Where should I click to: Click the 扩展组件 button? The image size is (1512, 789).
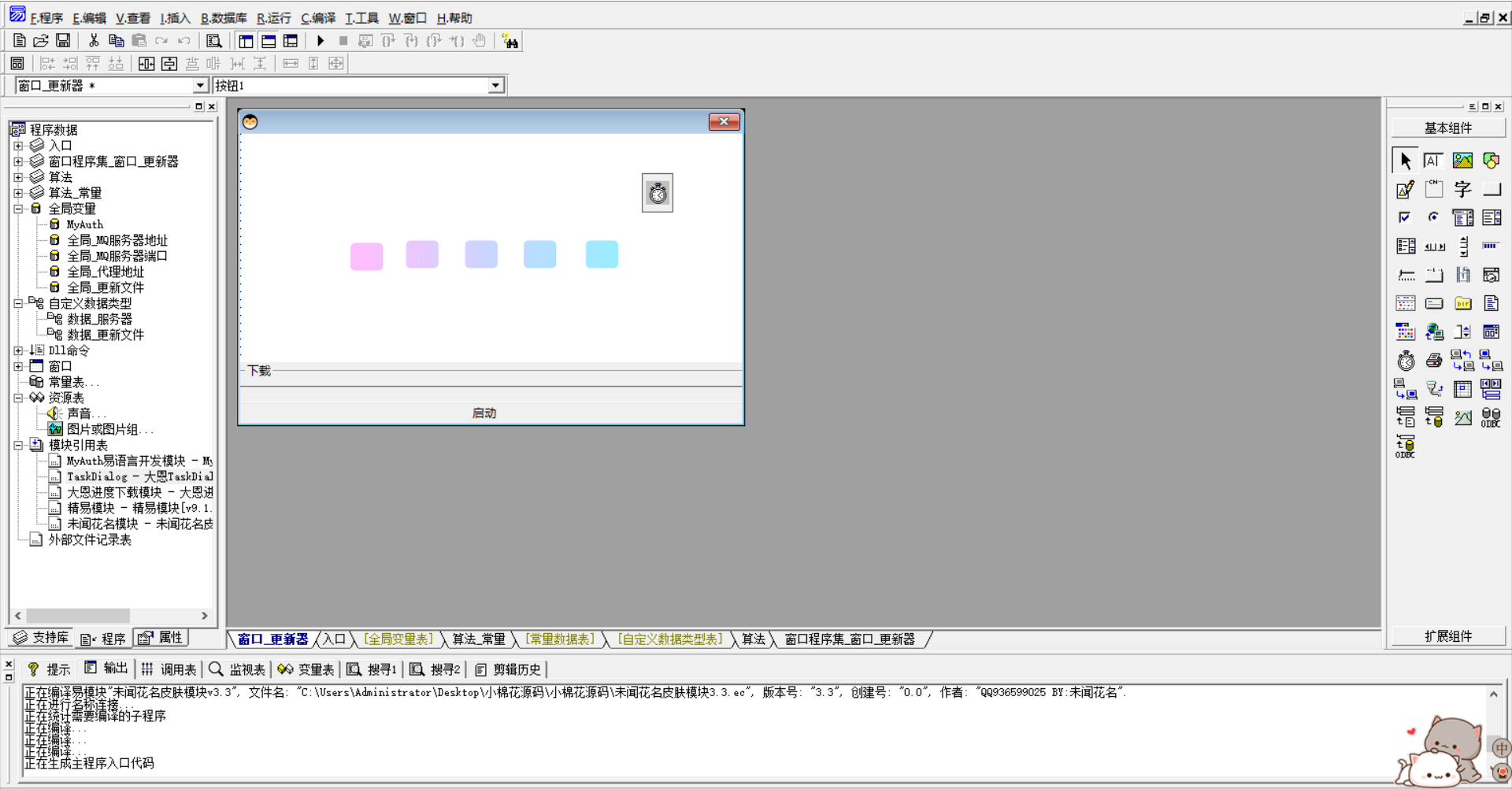1448,636
